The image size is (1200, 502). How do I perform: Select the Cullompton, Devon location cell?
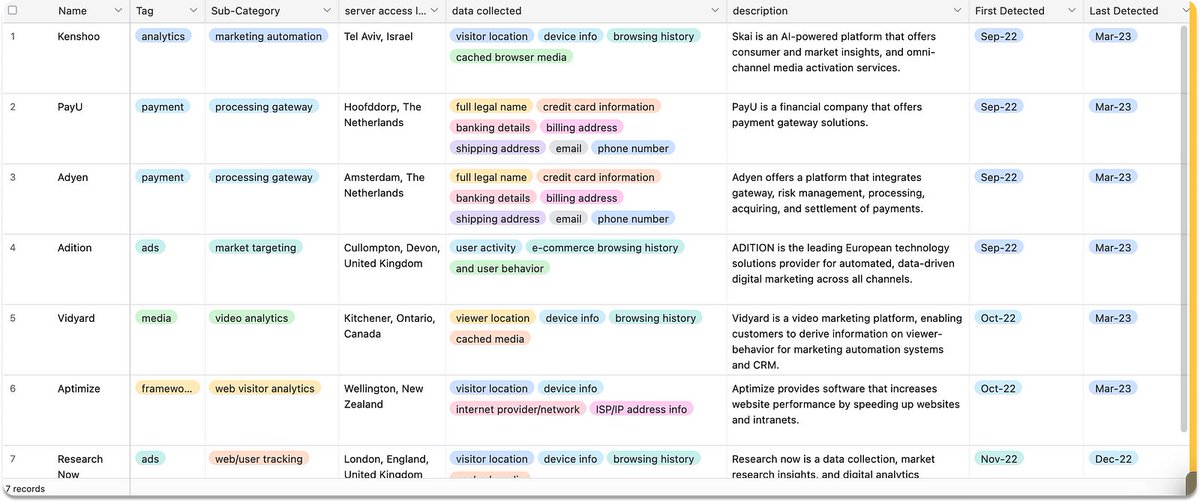[x=392, y=270]
